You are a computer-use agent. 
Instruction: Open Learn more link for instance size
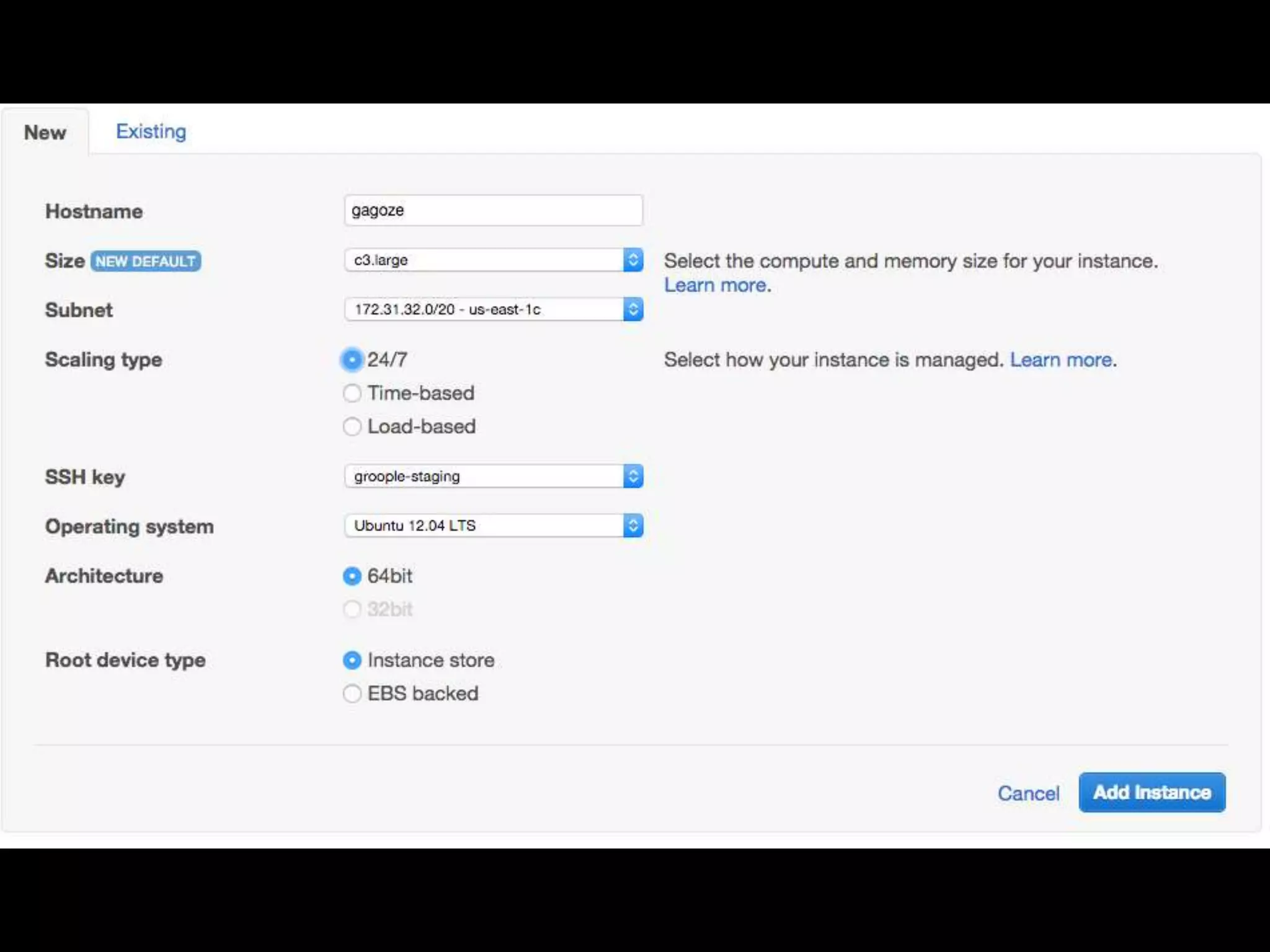[x=716, y=285]
